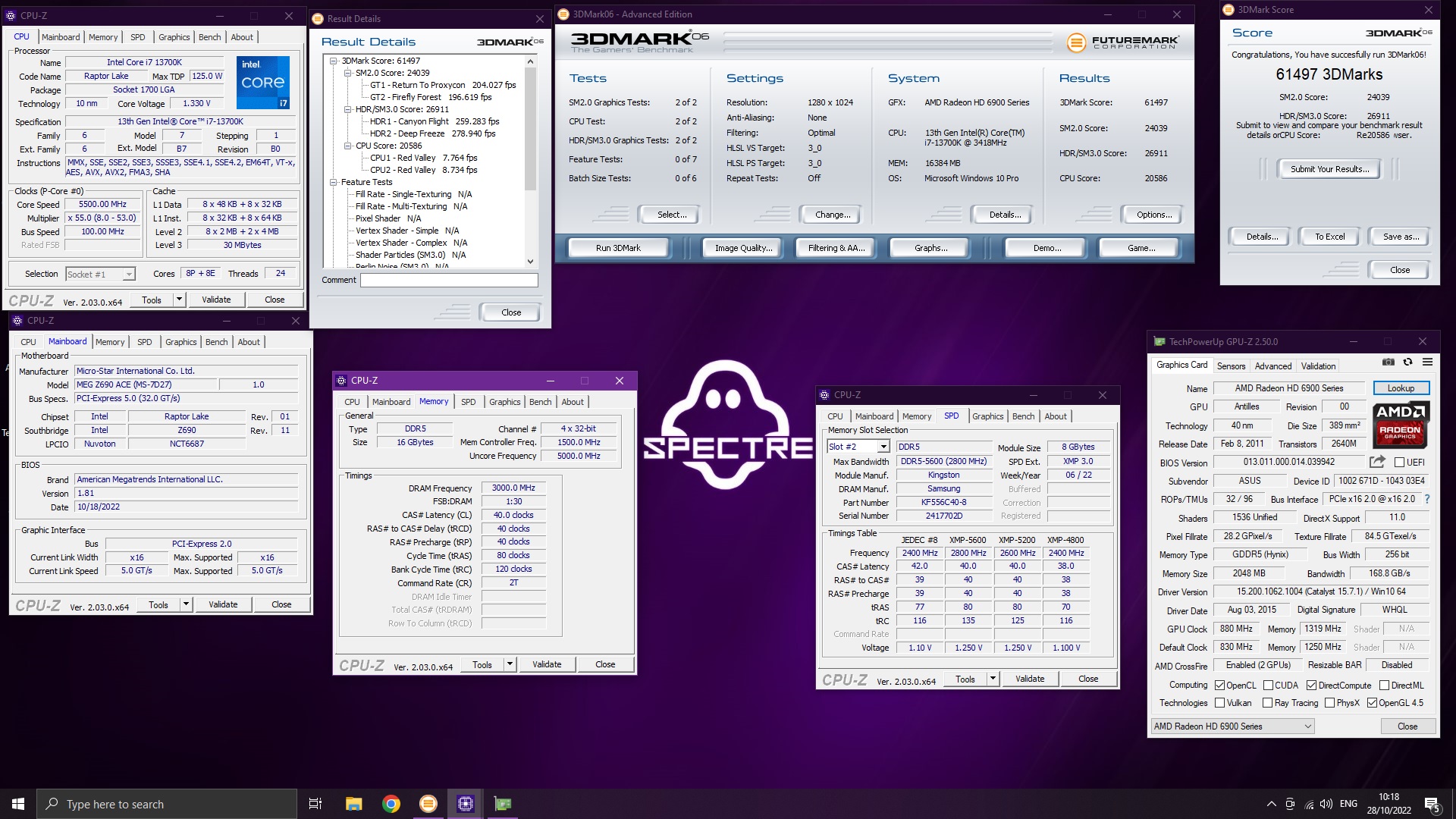The height and width of the screenshot is (819, 1456).
Task: Toggle the UEFI checkbox in GPU-Z
Action: coord(1400,463)
